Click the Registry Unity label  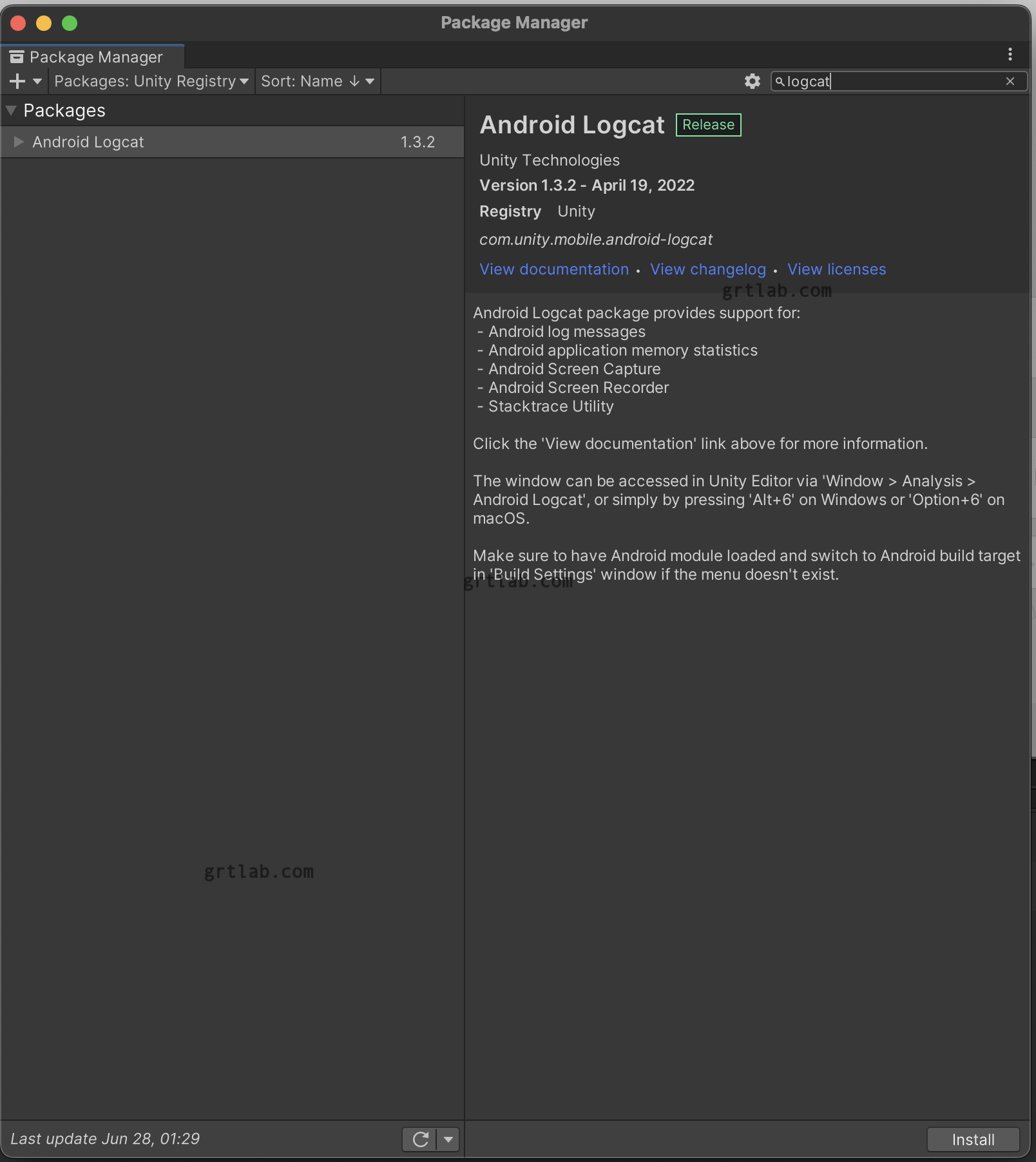coord(537,211)
